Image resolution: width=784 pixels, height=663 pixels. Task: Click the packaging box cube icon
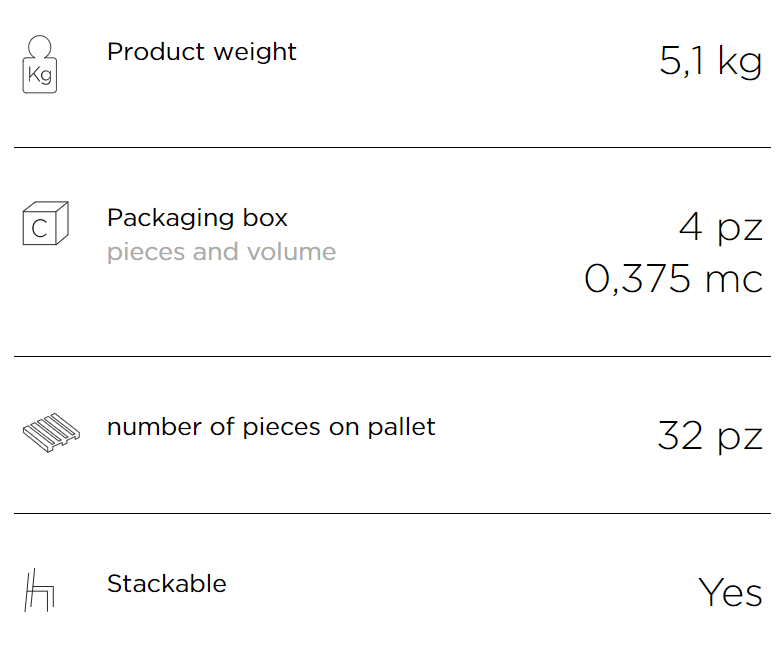point(46,223)
